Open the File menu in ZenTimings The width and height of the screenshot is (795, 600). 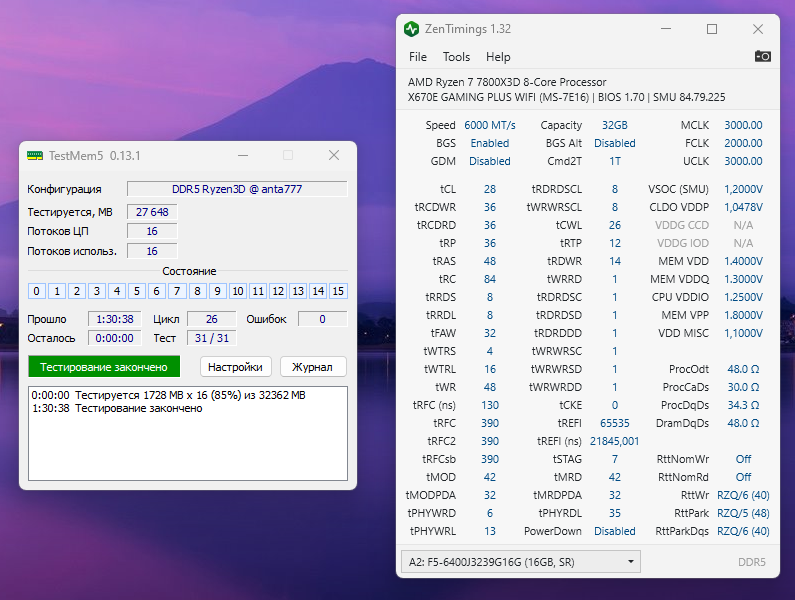[418, 57]
